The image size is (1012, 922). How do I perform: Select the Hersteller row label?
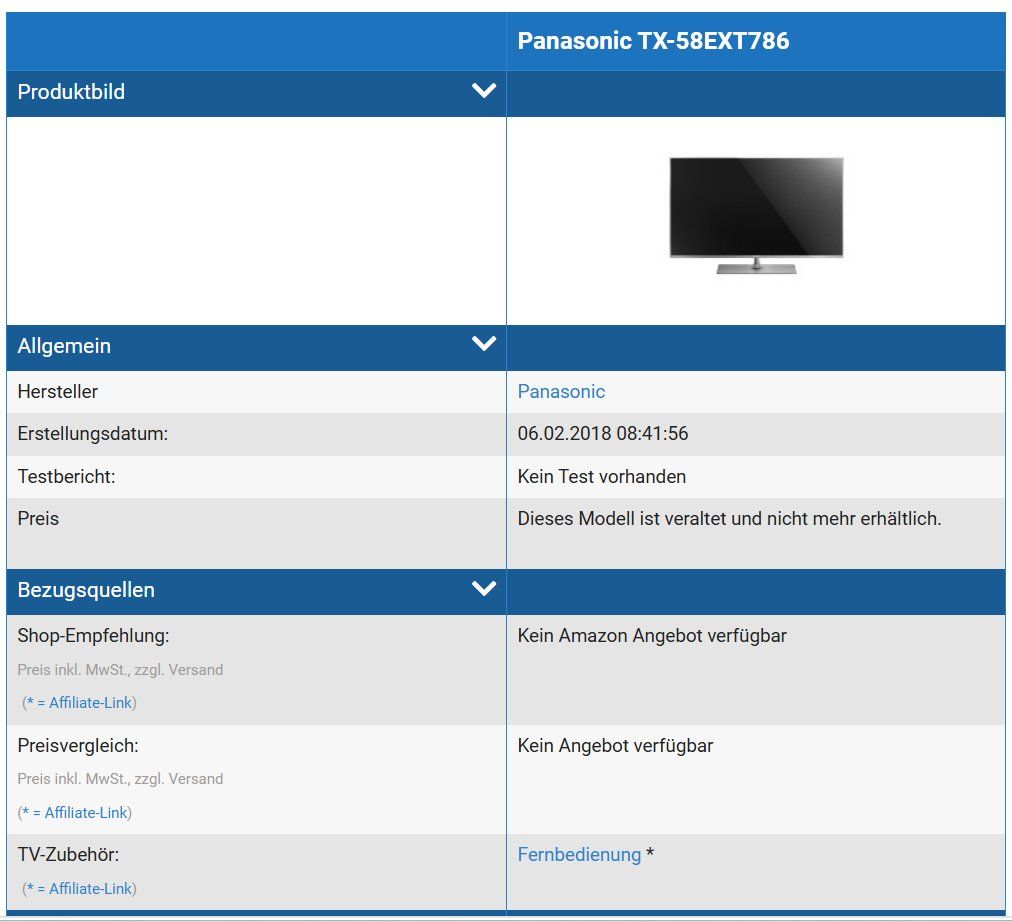[x=57, y=392]
